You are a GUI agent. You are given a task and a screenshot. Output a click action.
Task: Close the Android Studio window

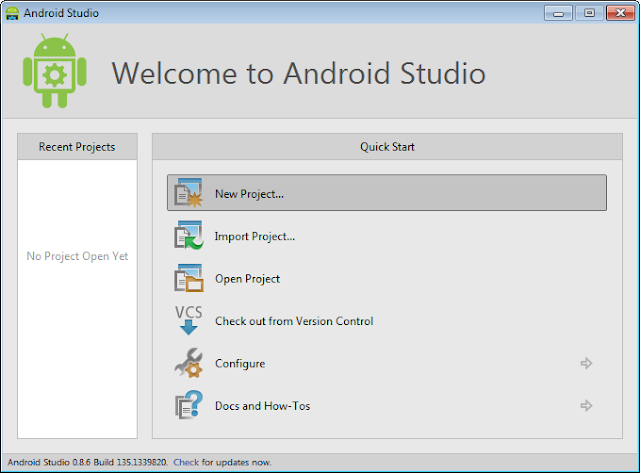point(620,13)
